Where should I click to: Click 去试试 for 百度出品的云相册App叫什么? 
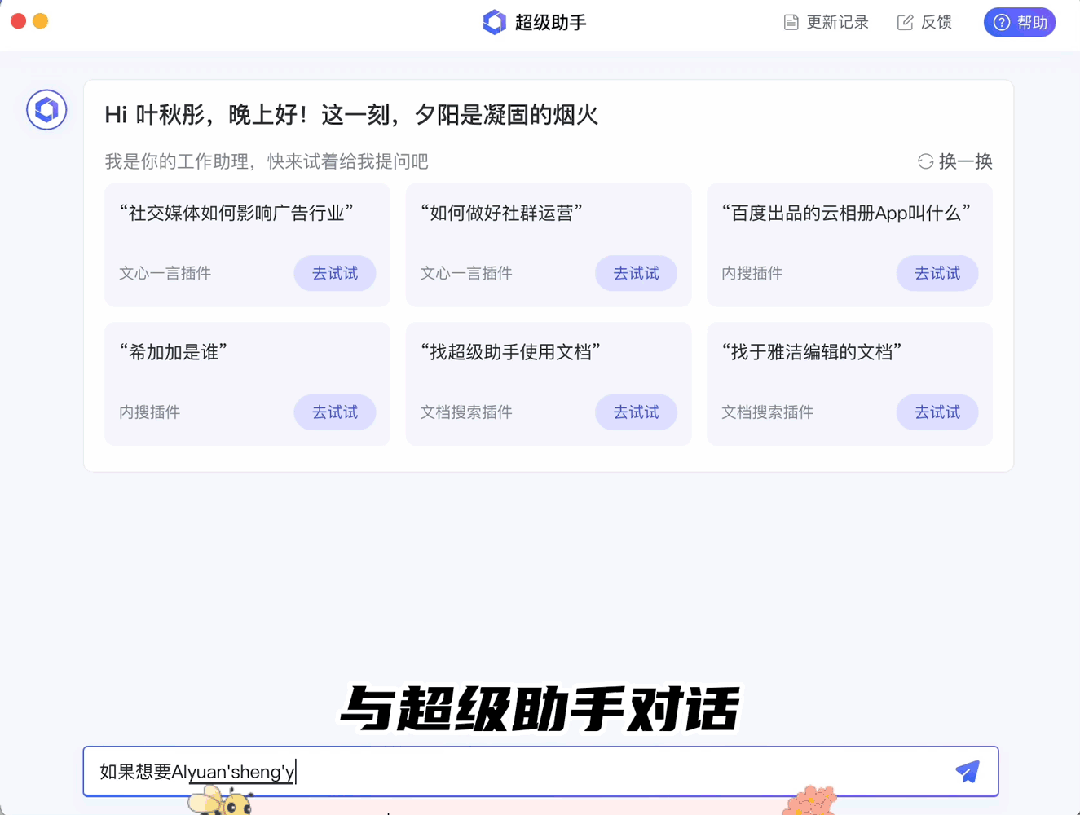tap(937, 273)
